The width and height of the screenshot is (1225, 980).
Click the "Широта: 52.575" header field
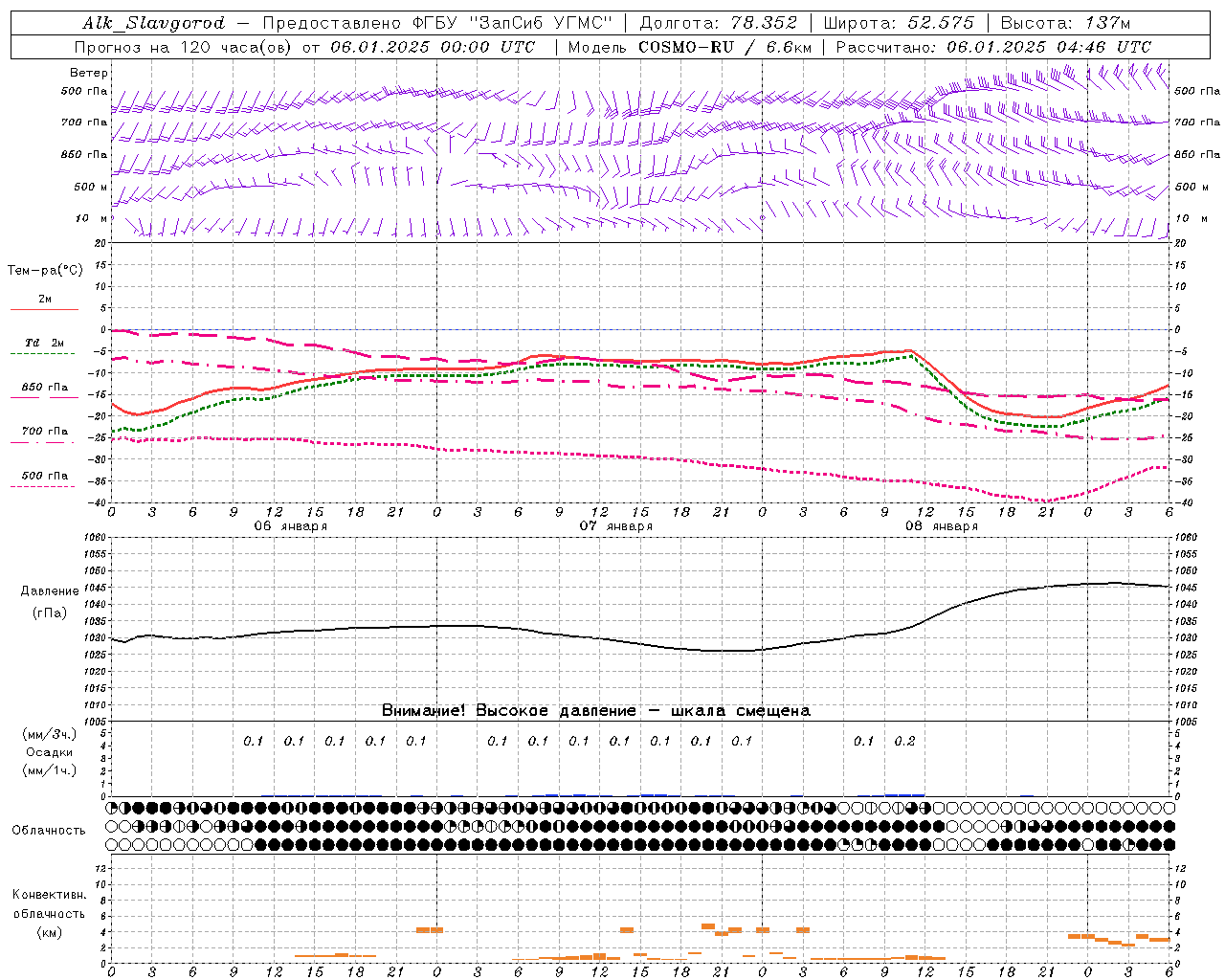click(x=899, y=23)
